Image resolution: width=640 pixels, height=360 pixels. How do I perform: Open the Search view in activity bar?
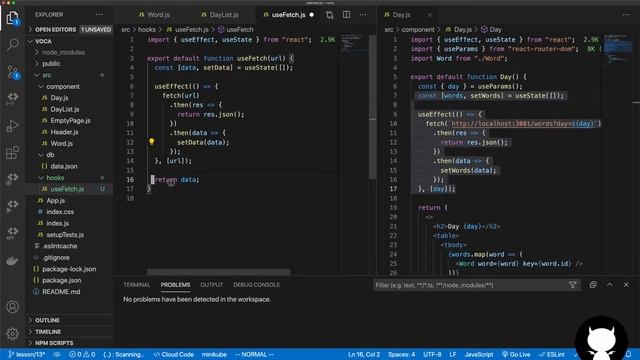pyautogui.click(x=13, y=44)
